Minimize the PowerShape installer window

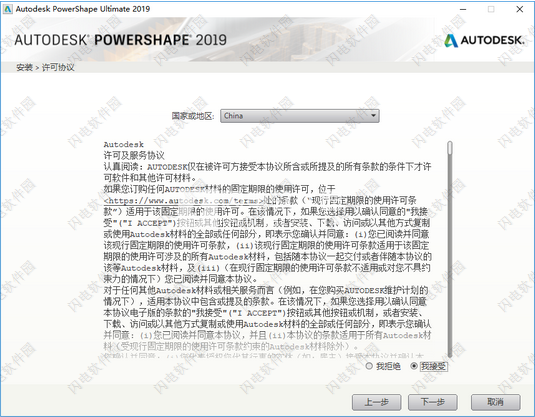(x=463, y=10)
